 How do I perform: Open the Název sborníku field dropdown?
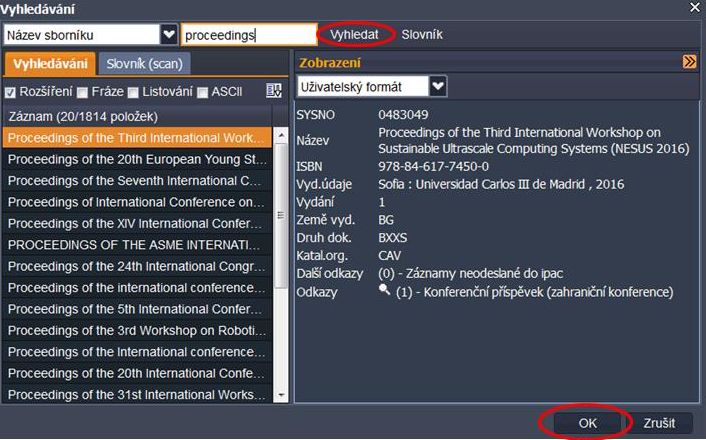169,34
